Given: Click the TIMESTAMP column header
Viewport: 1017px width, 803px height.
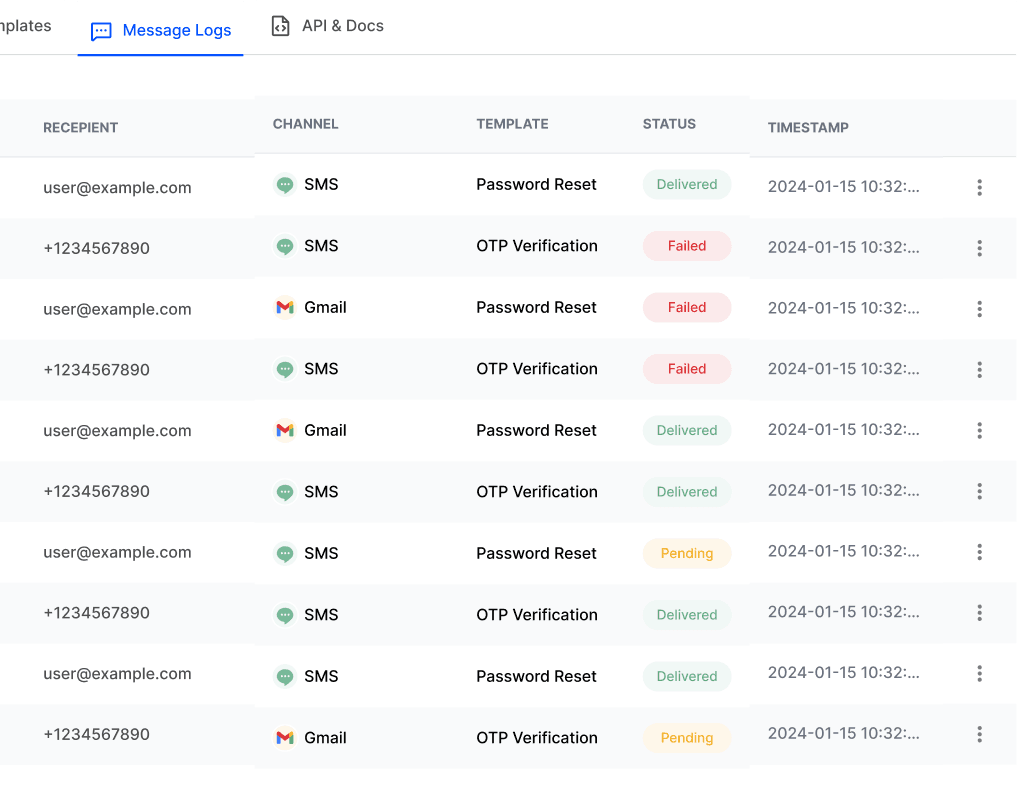Looking at the screenshot, I should click(808, 128).
